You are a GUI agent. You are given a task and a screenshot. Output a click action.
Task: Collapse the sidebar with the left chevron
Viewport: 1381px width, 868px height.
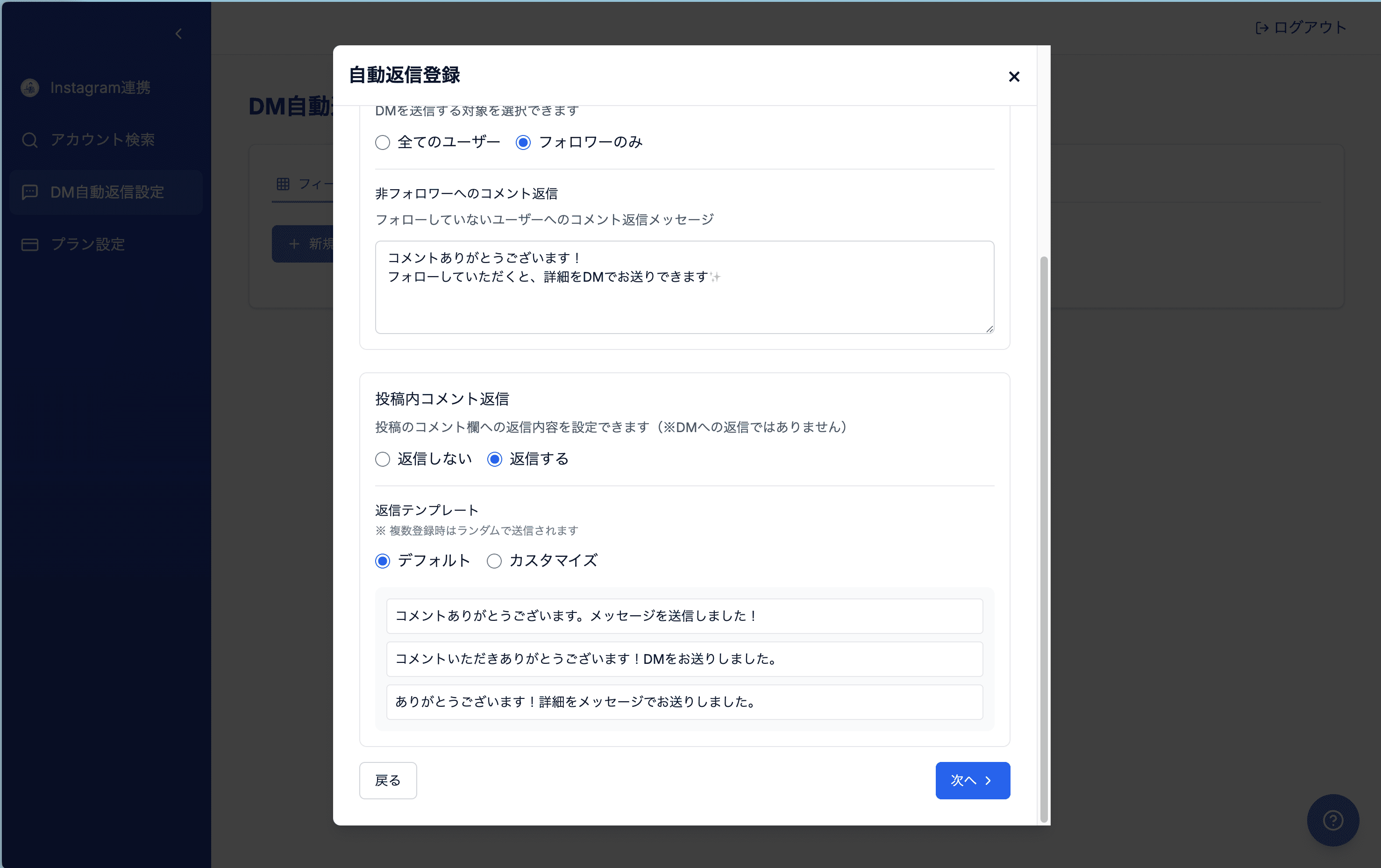point(178,33)
